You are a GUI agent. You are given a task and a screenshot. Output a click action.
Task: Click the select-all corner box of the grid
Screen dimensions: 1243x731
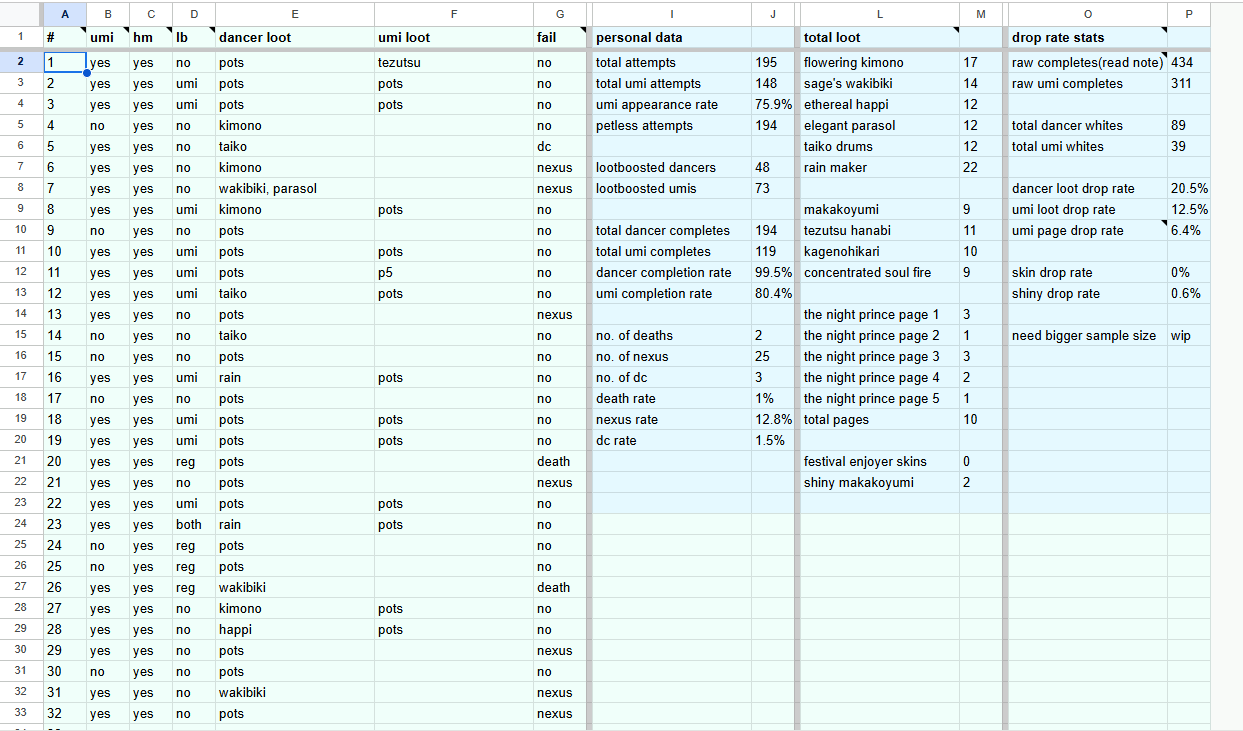click(20, 14)
